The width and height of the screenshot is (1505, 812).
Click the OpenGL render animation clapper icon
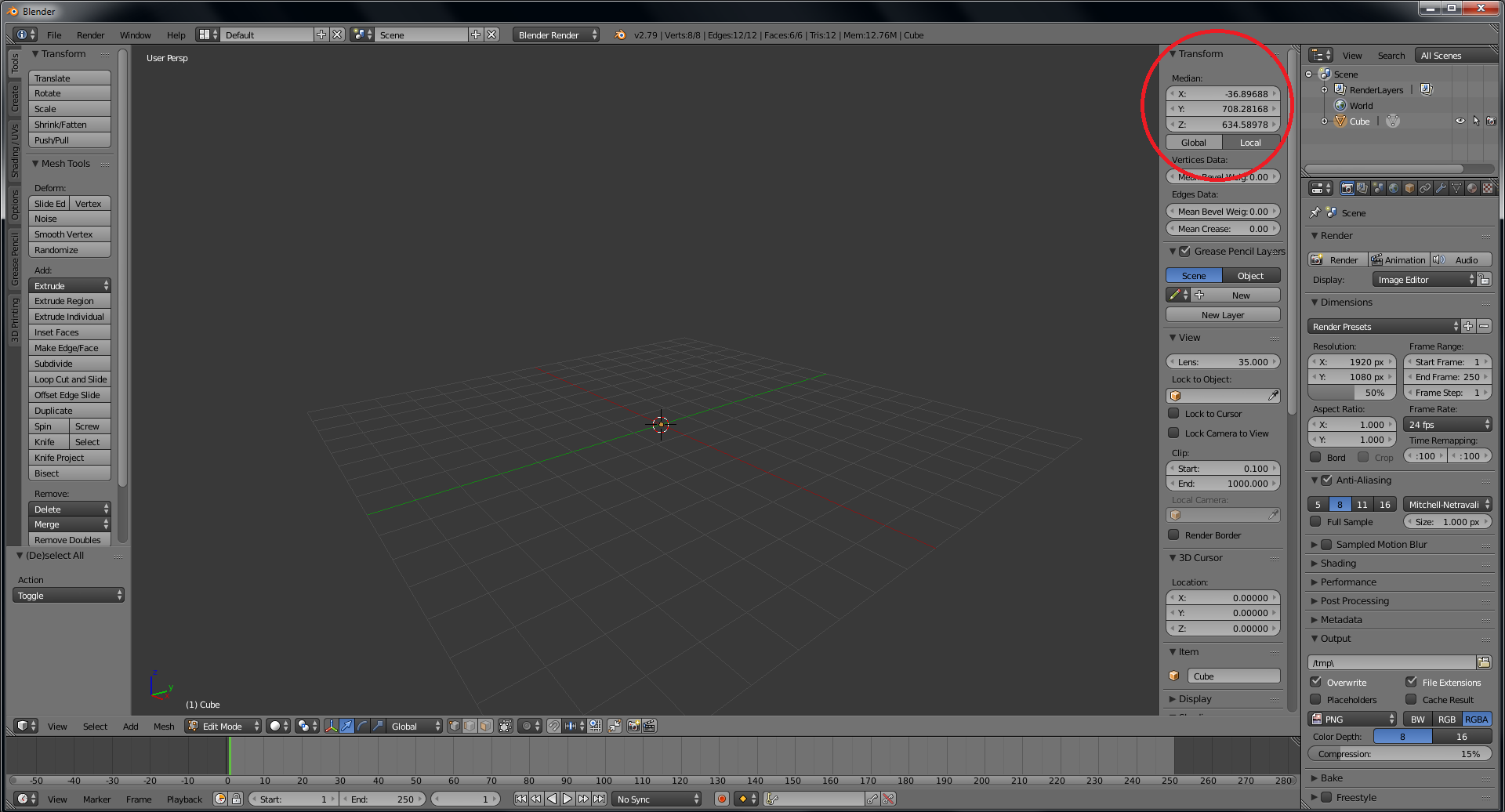(649, 726)
